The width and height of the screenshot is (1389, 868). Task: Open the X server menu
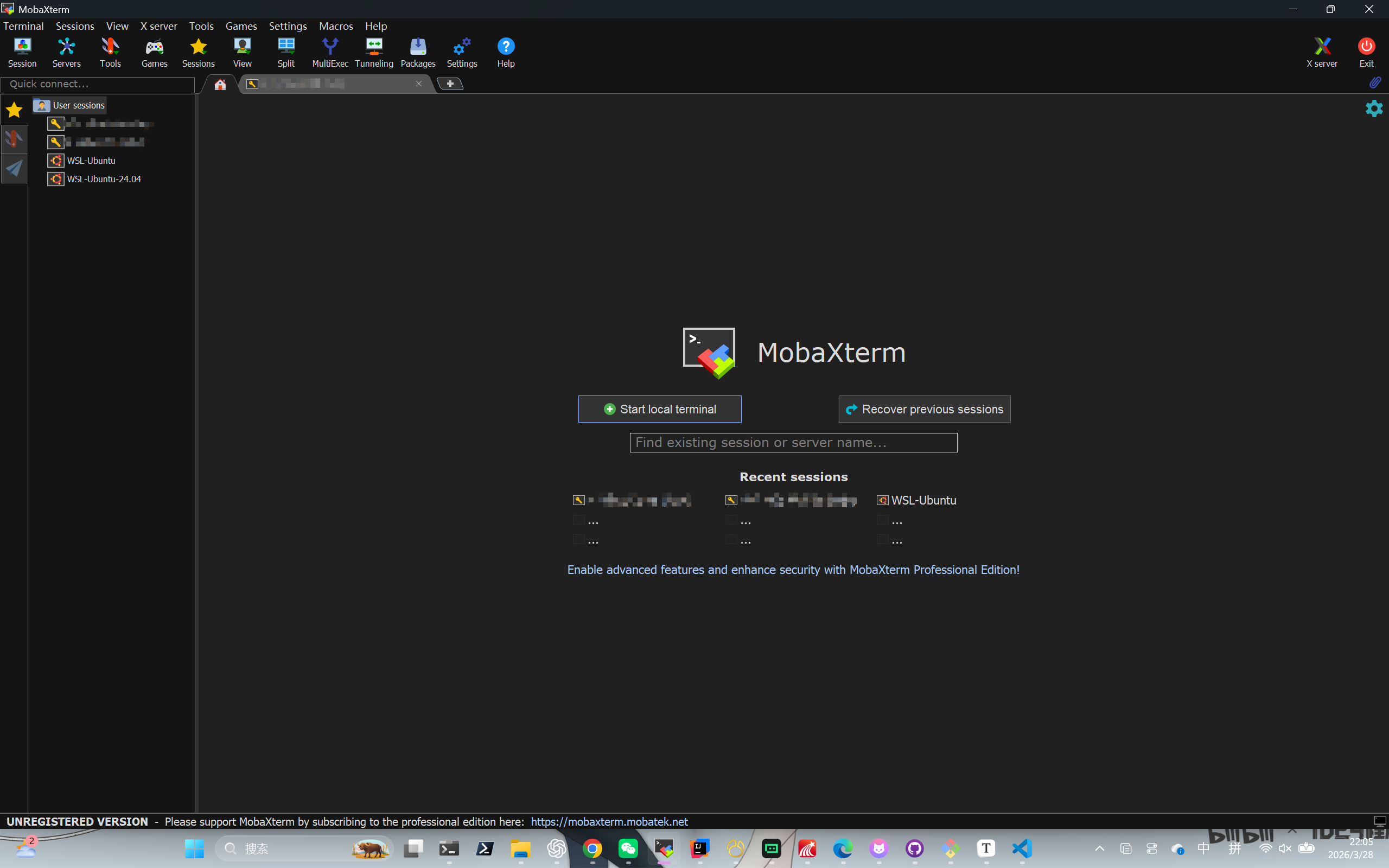158,26
